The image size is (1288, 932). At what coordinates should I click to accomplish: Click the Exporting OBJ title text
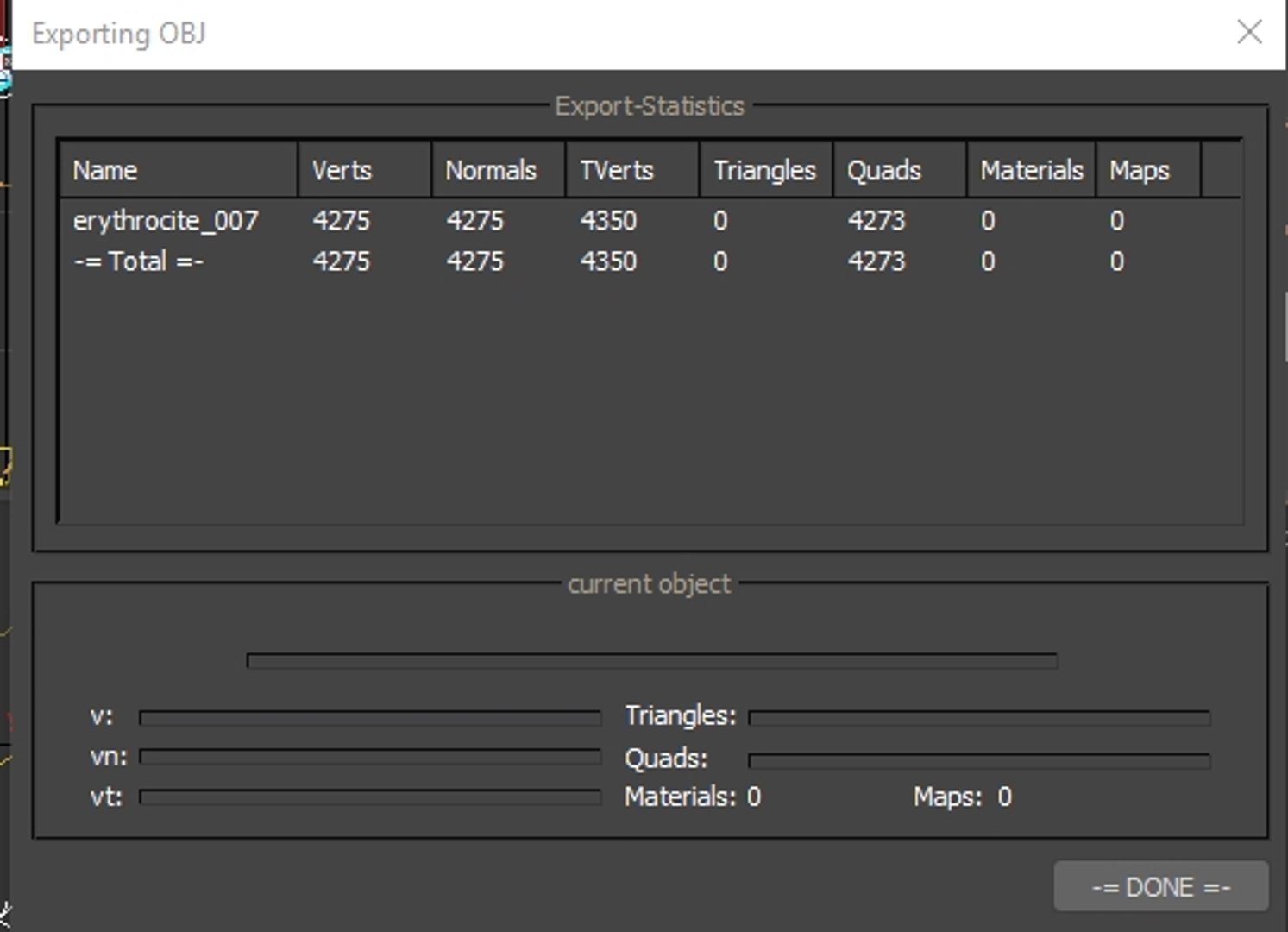click(x=119, y=34)
